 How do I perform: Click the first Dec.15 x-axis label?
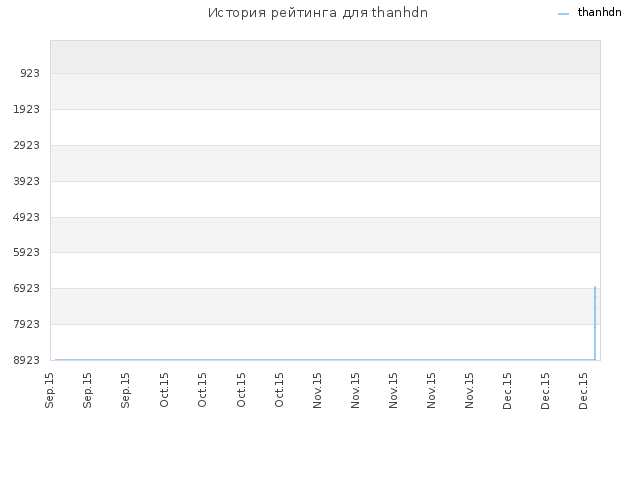(507, 390)
